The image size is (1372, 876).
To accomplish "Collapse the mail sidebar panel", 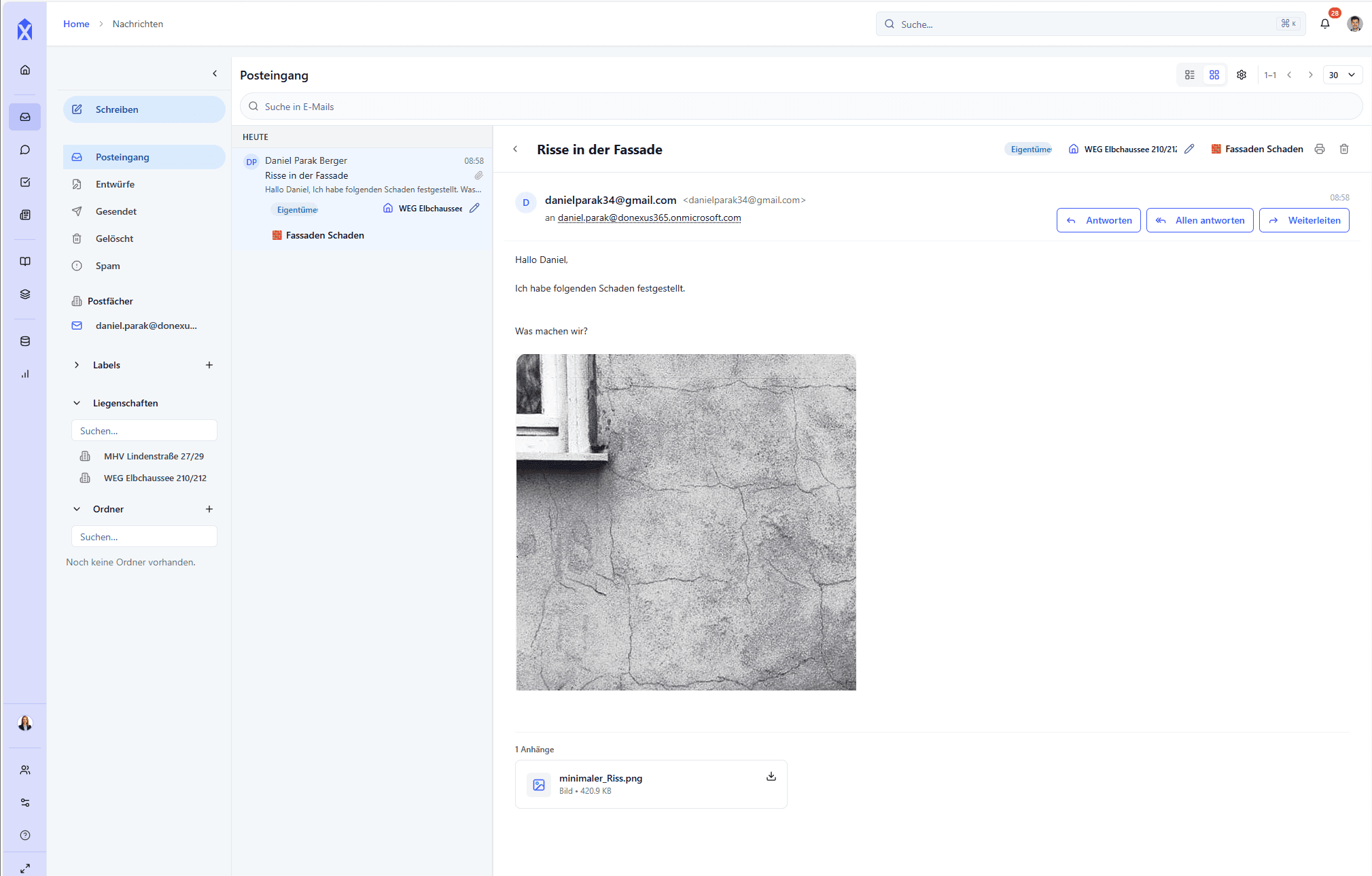I will [x=215, y=73].
